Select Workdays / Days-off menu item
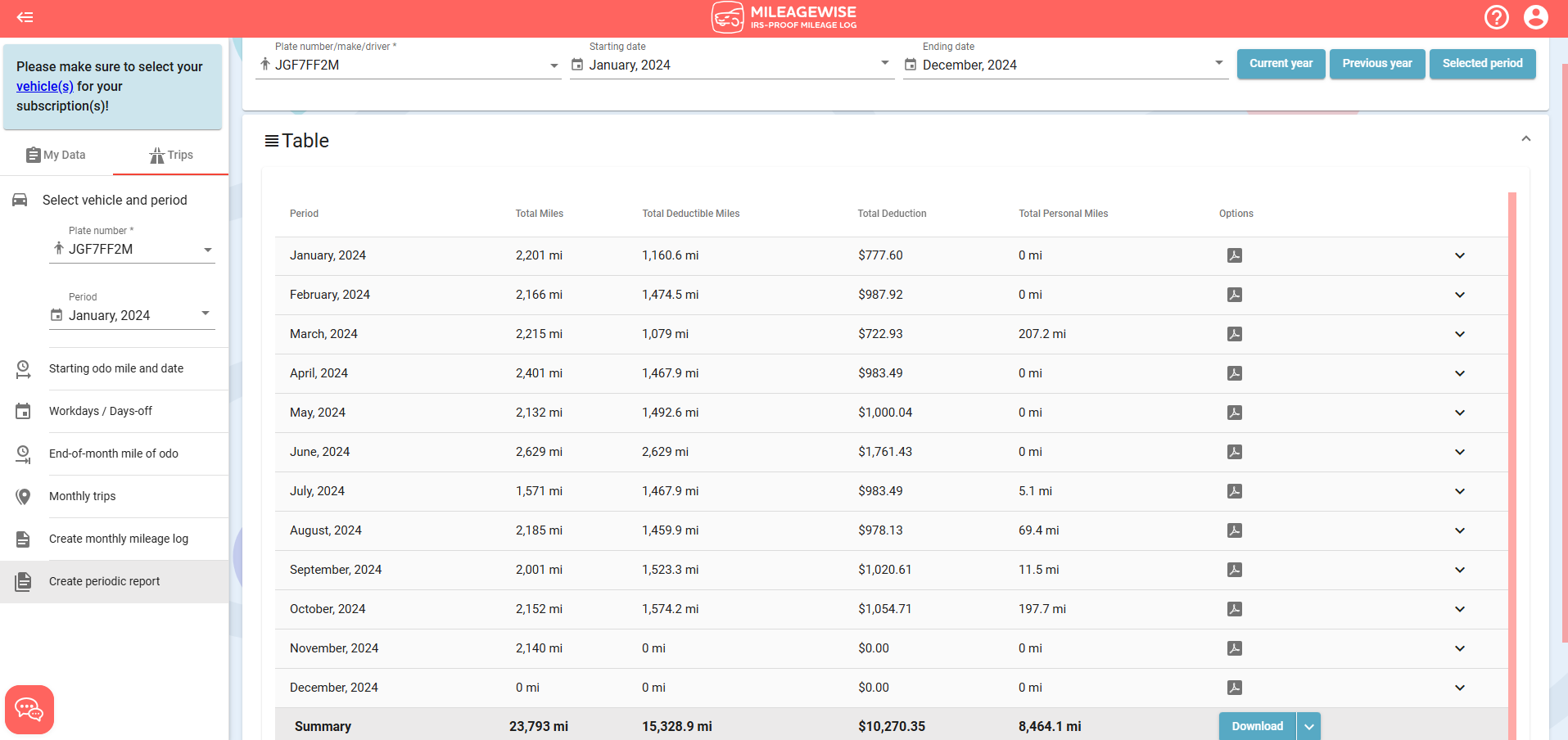This screenshot has width=1568, height=740. tap(101, 411)
